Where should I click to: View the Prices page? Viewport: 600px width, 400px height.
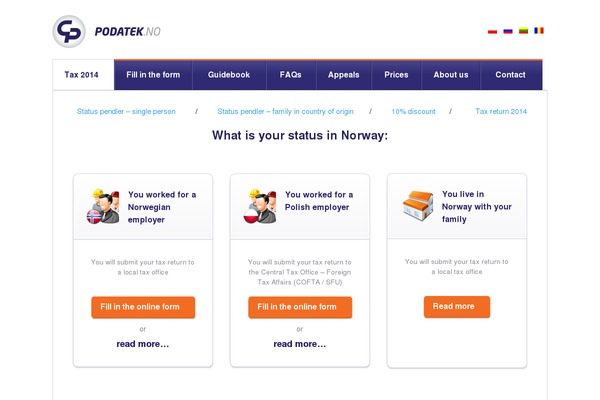(396, 75)
